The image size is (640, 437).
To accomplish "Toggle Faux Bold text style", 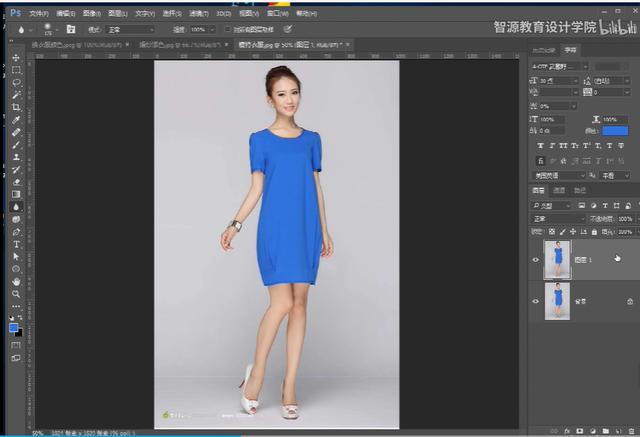I will pos(540,146).
